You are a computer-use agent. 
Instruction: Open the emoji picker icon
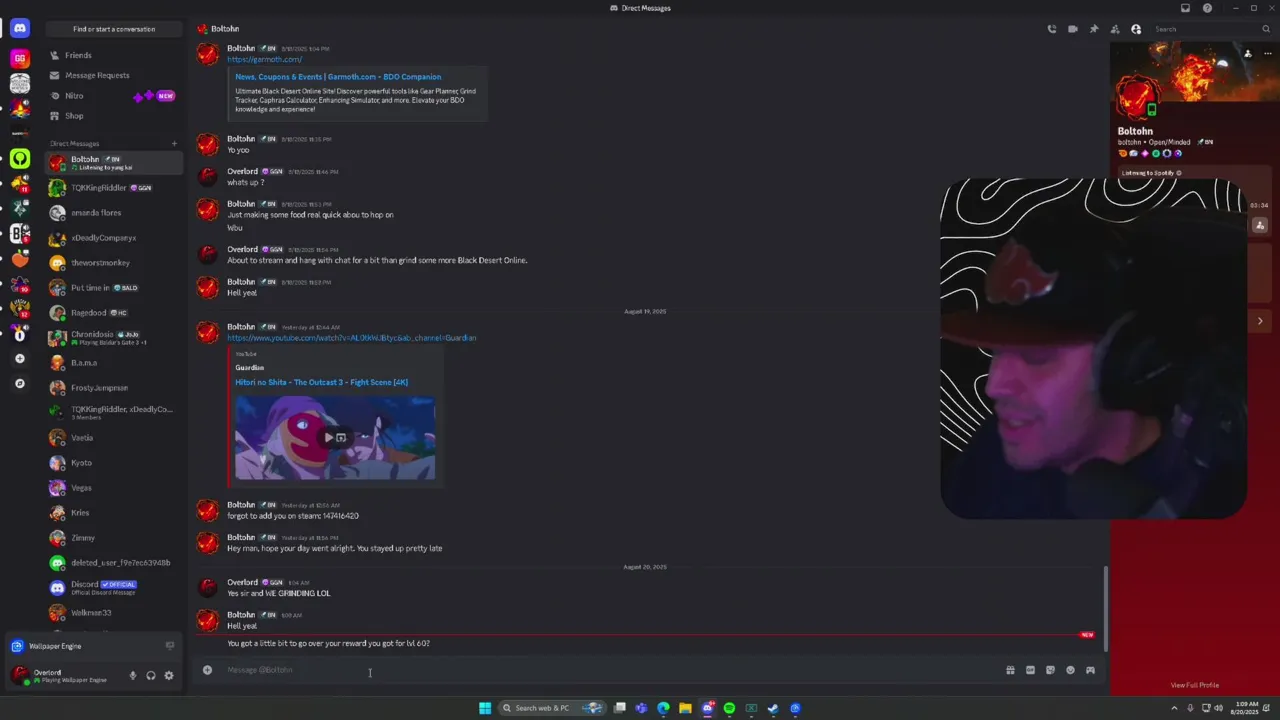1070,670
